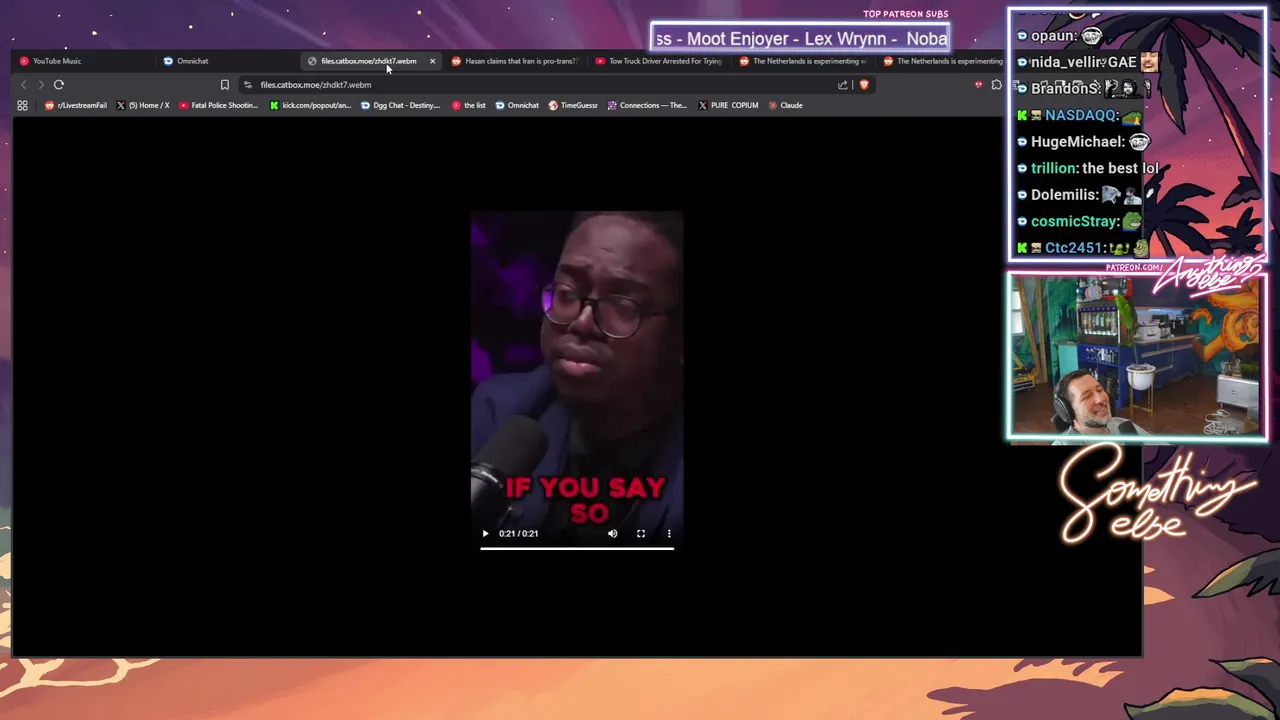Enter fullscreen on the video player

[x=641, y=534]
